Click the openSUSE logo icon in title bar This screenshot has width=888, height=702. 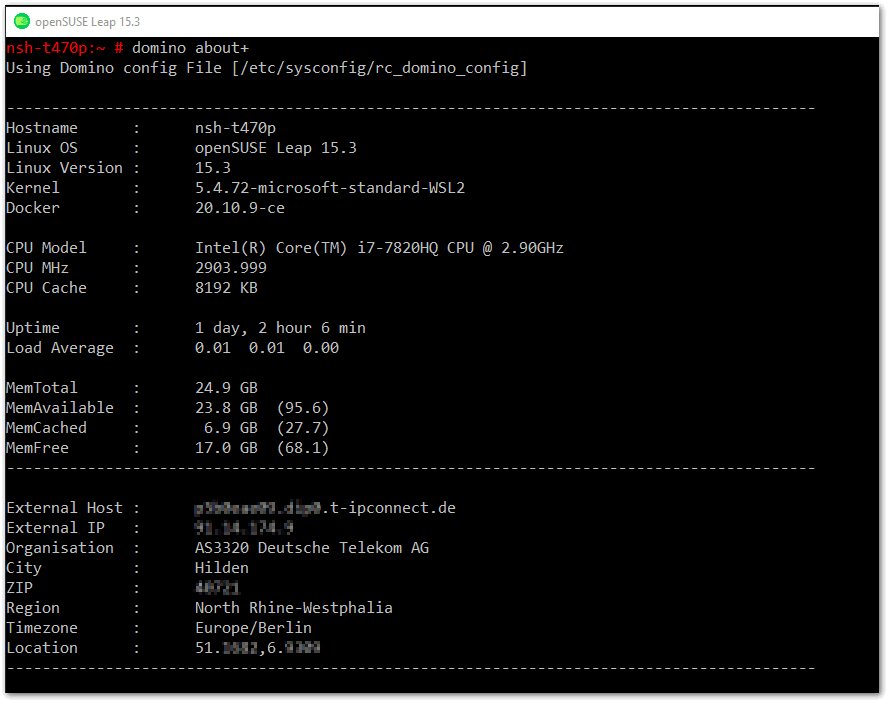coord(22,22)
